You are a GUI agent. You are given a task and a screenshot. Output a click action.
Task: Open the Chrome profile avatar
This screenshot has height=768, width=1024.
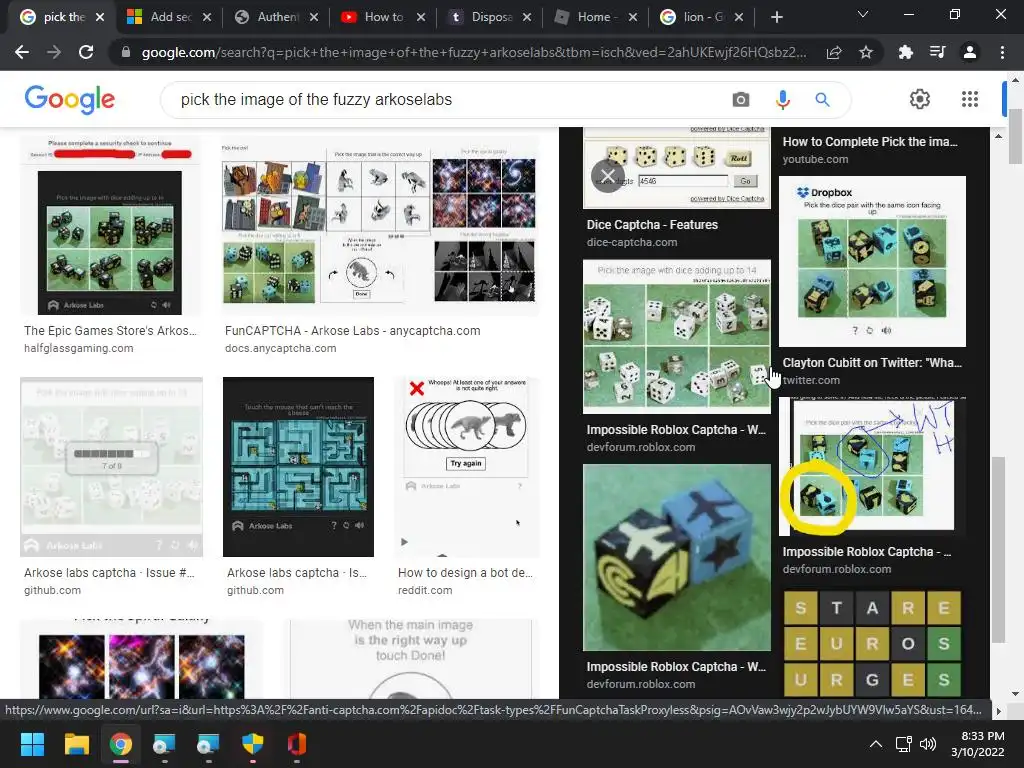(x=970, y=52)
